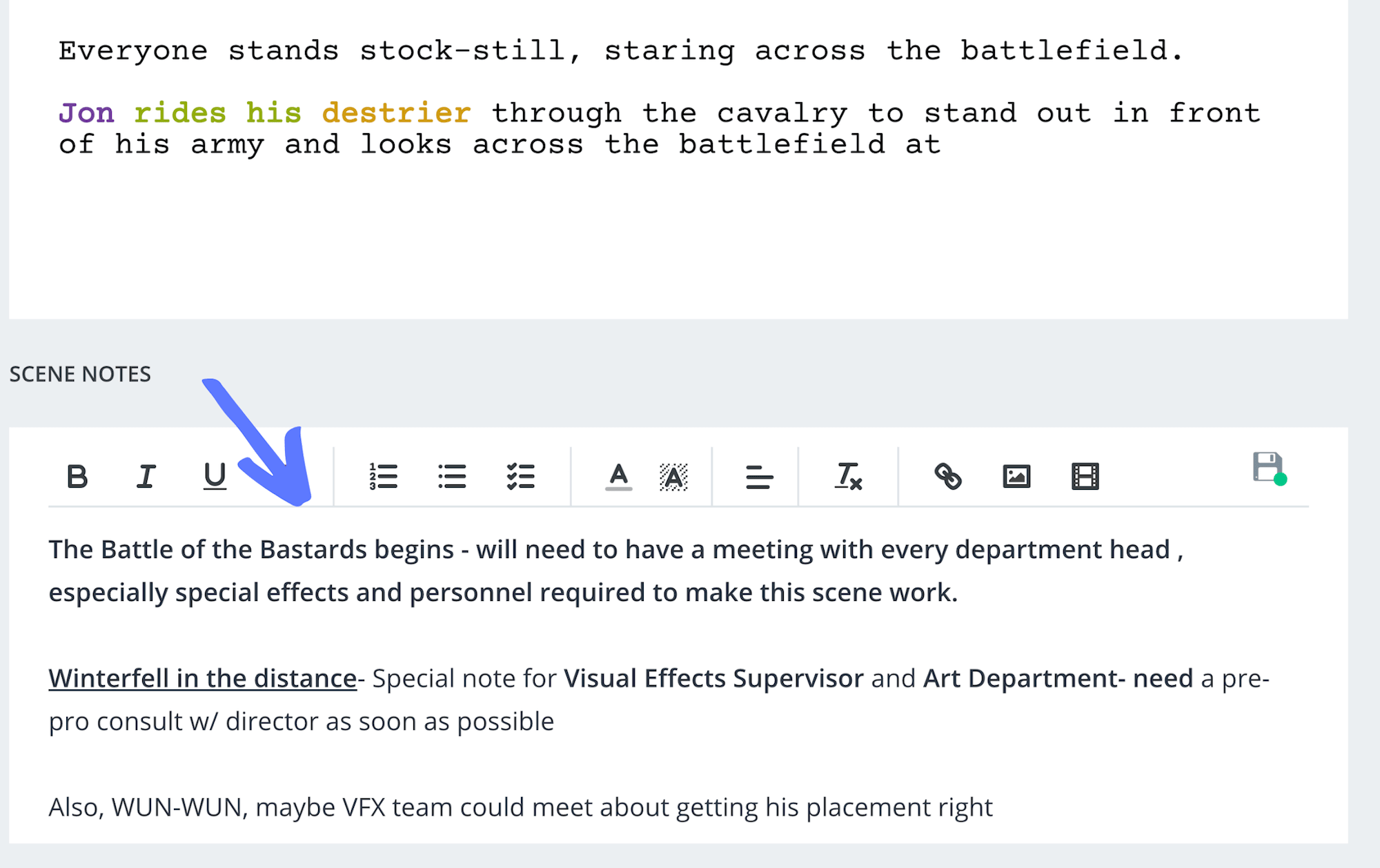Clear formatting with the Tx icon
Image resolution: width=1380 pixels, height=868 pixels.
tap(849, 476)
